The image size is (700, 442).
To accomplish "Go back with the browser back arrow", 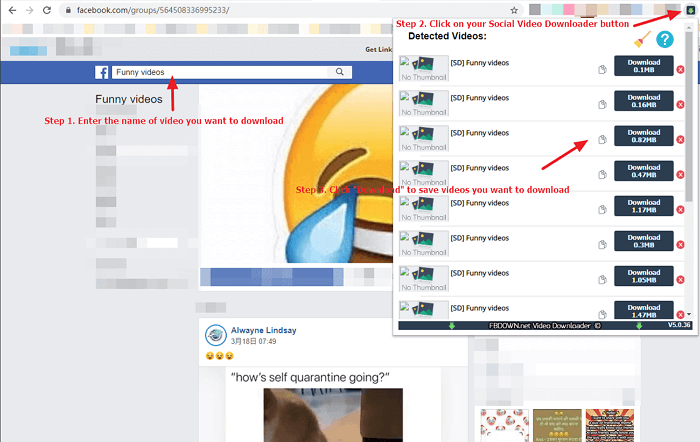I will click(12, 10).
